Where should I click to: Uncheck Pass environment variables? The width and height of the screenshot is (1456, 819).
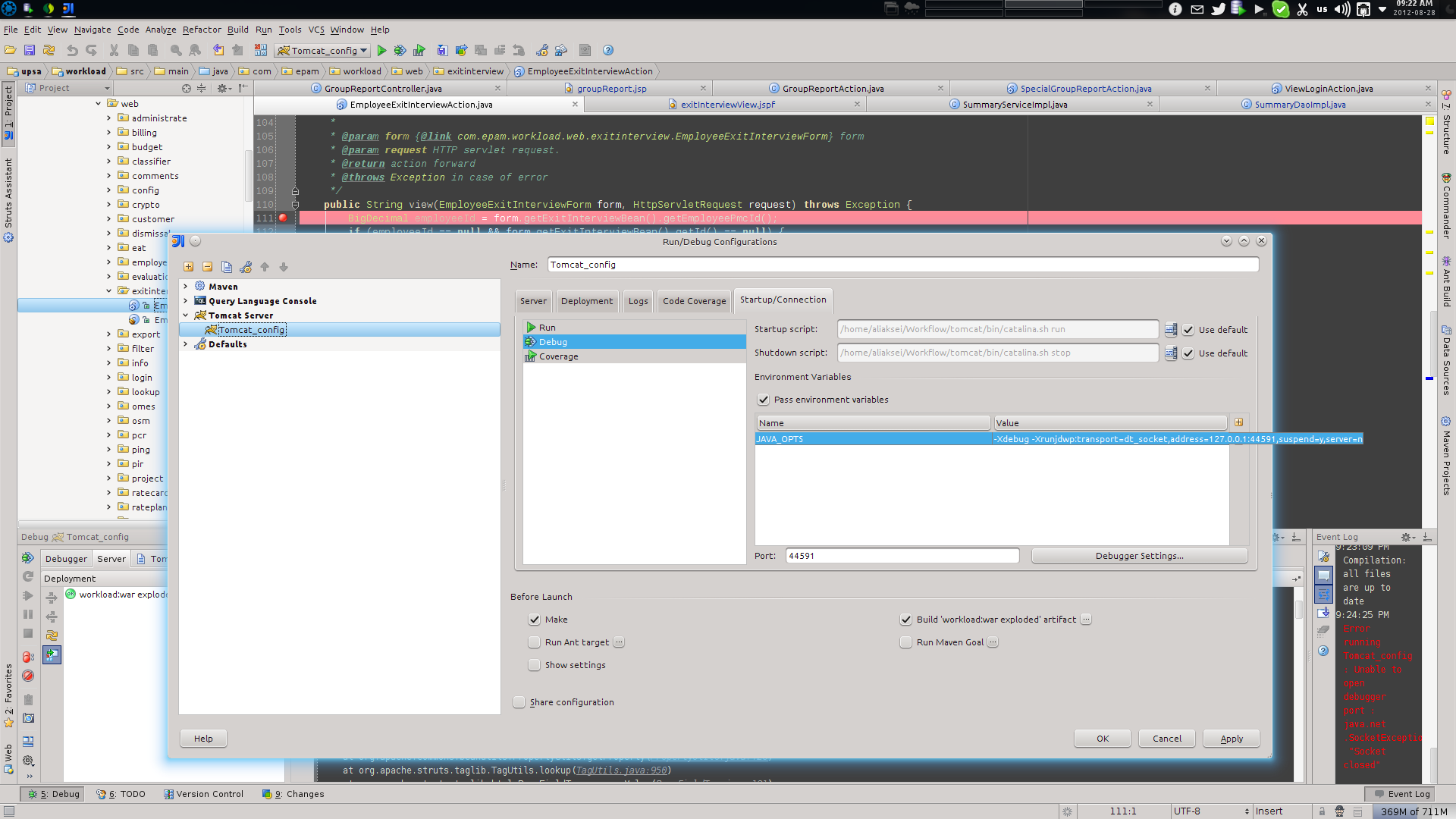[x=764, y=400]
